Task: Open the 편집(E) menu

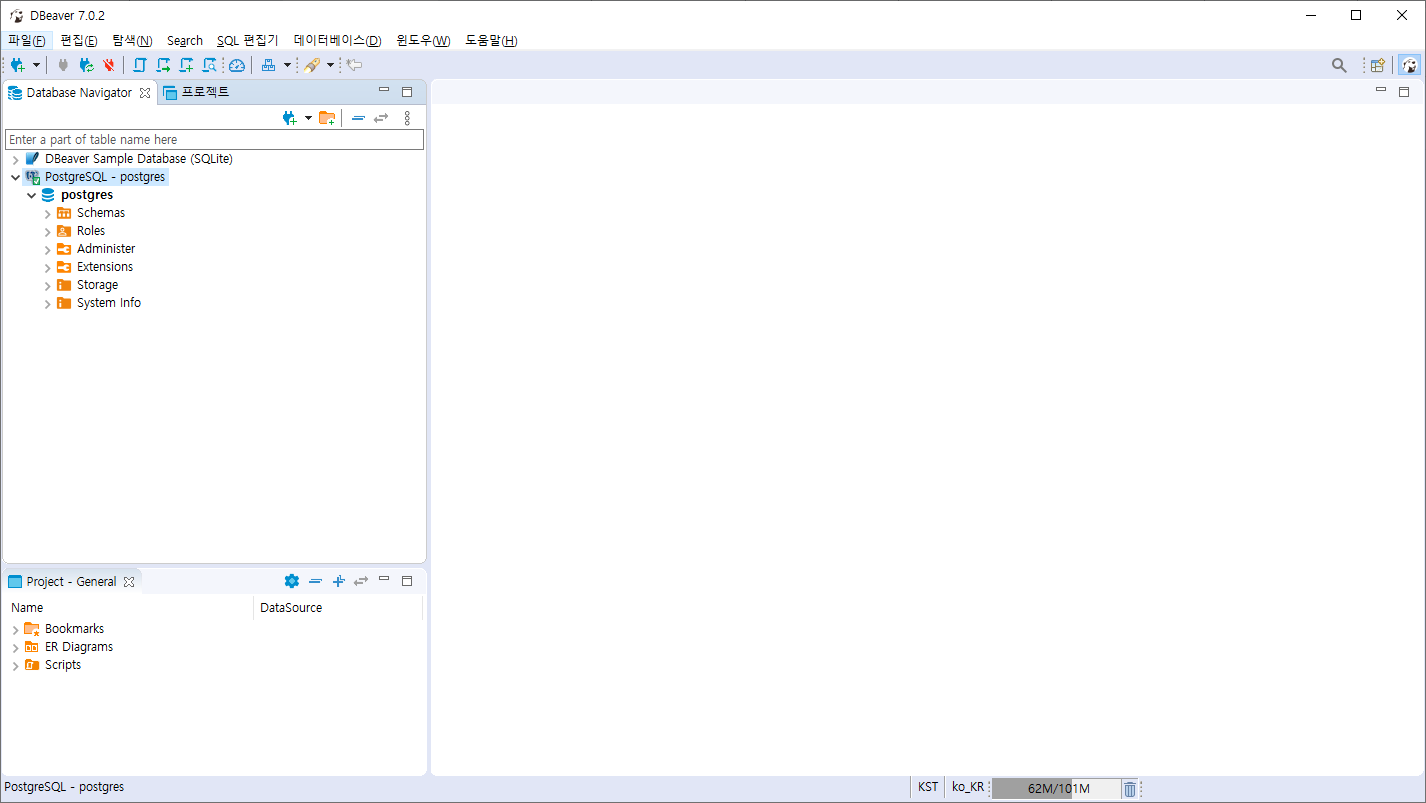Action: 79,41
